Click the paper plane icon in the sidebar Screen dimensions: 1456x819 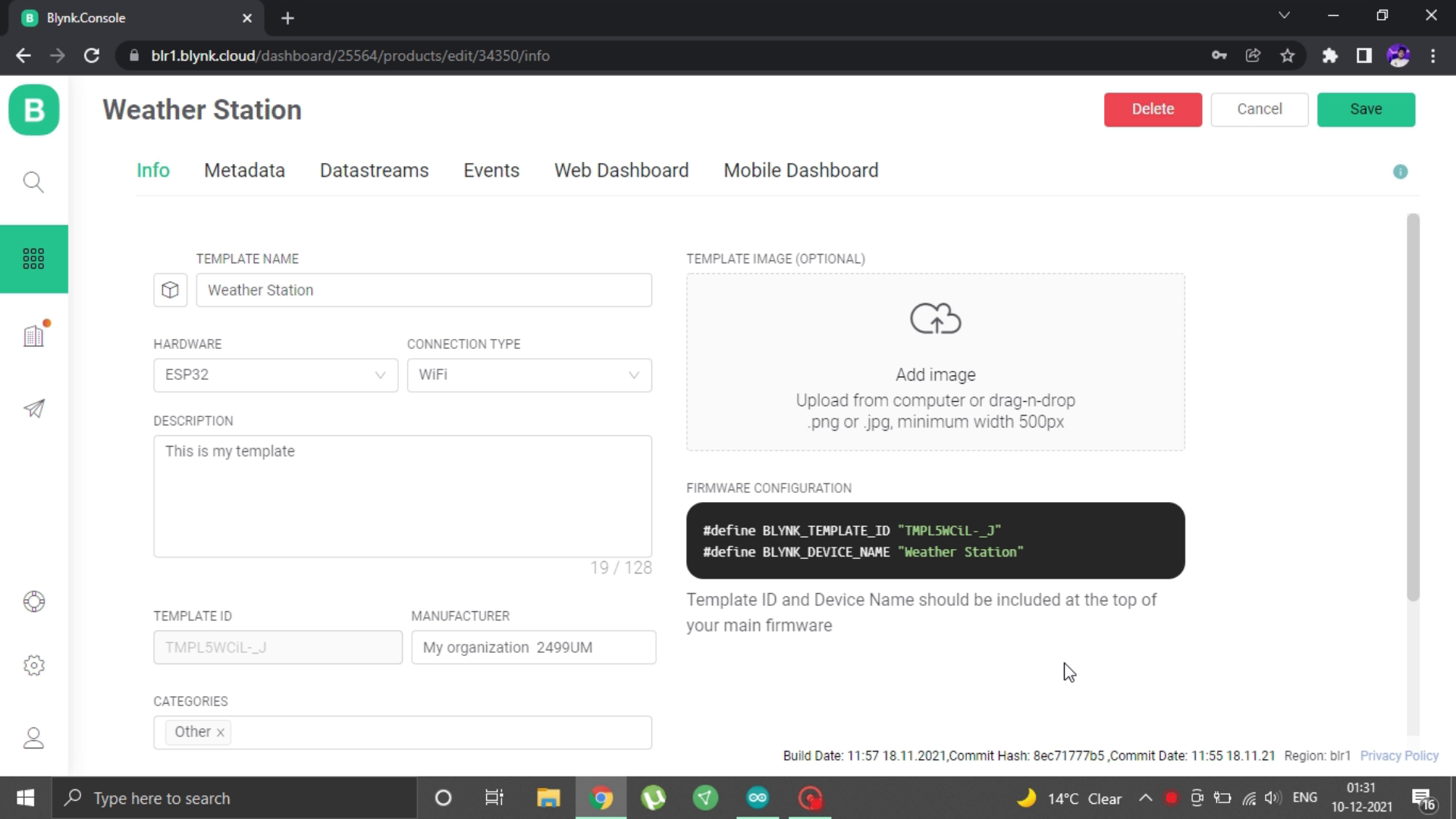33,409
